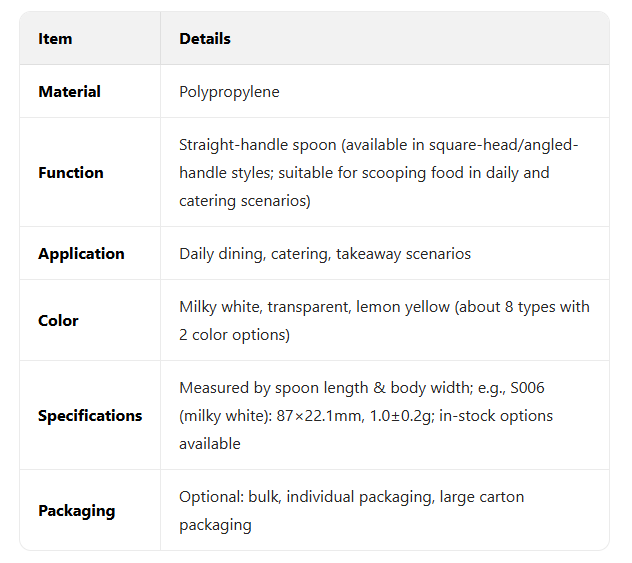Select the "Function" row label
The image size is (632, 563).
click(70, 173)
